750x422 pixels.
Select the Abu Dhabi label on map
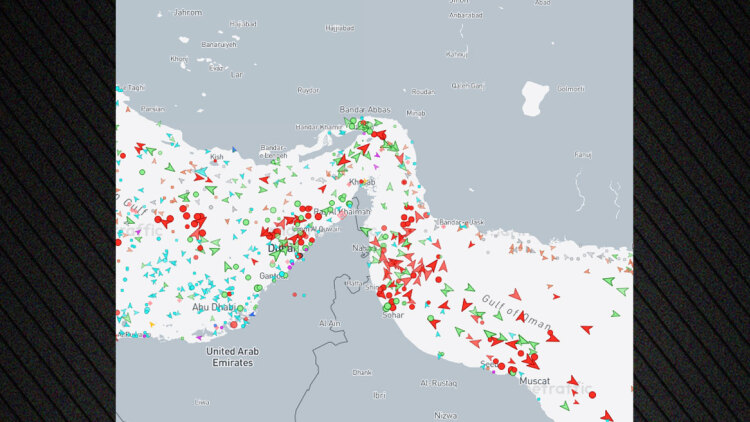(213, 307)
